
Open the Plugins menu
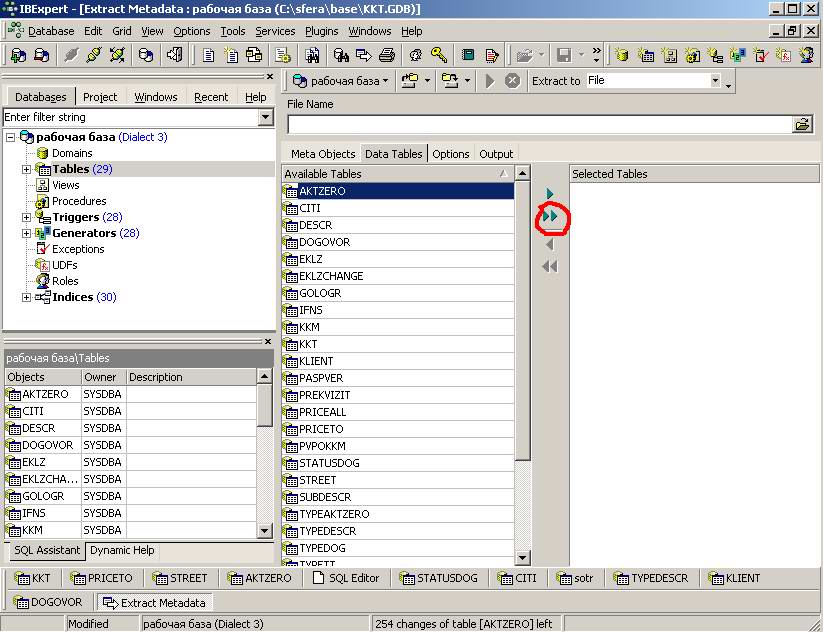[x=322, y=31]
